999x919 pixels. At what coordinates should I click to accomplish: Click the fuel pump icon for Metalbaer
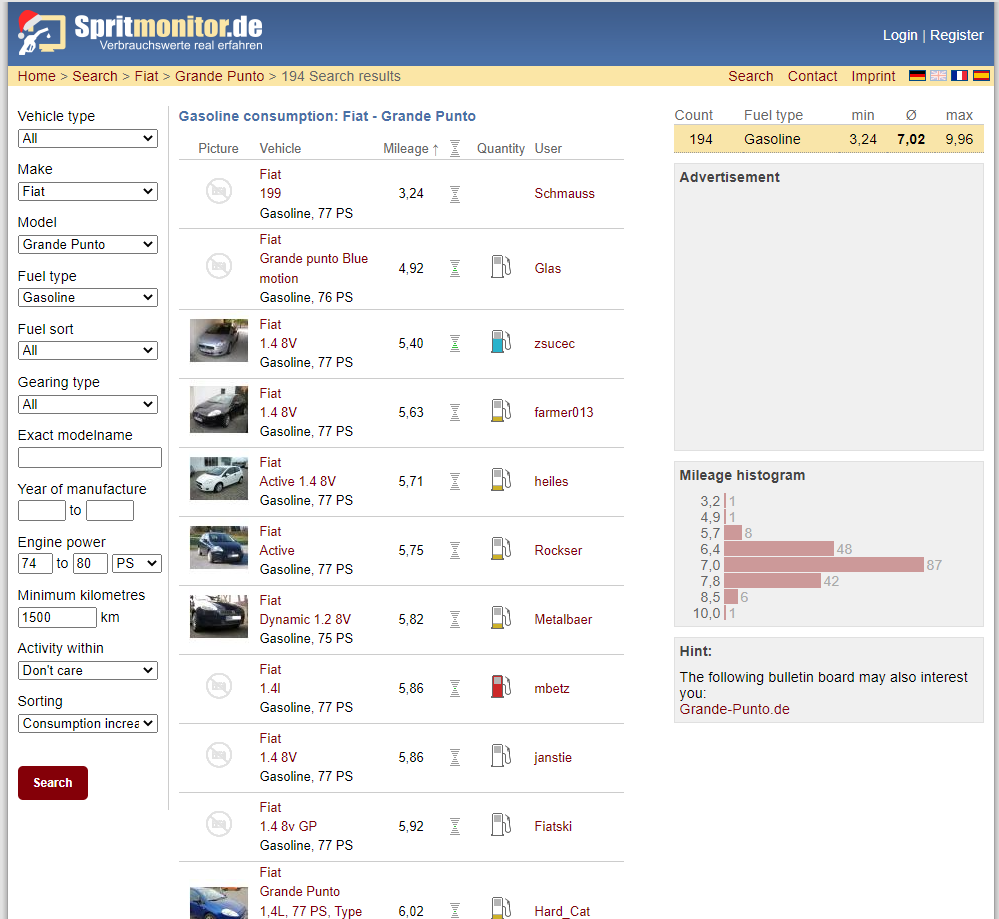click(501, 618)
